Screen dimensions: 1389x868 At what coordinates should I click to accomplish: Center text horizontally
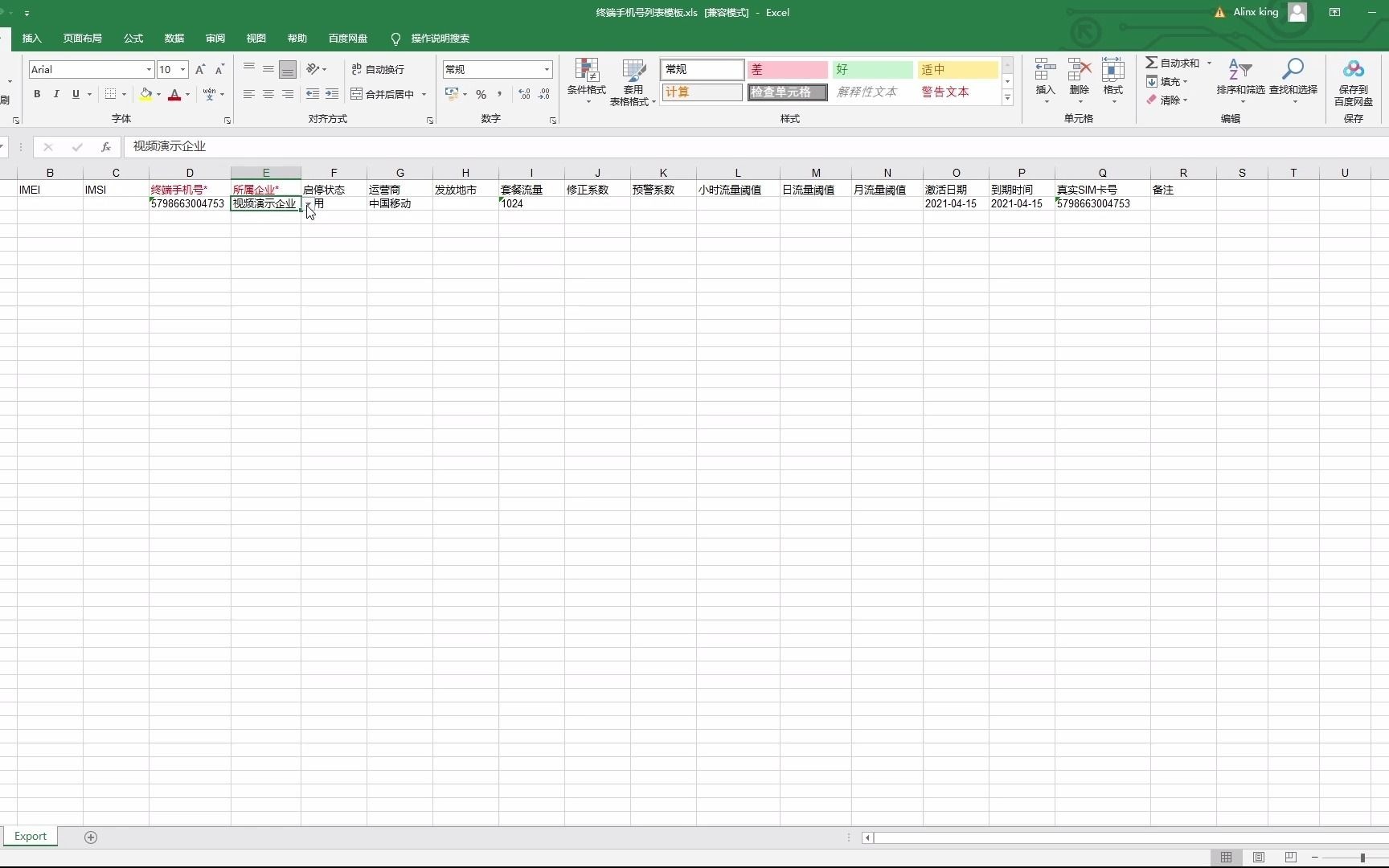(x=268, y=94)
